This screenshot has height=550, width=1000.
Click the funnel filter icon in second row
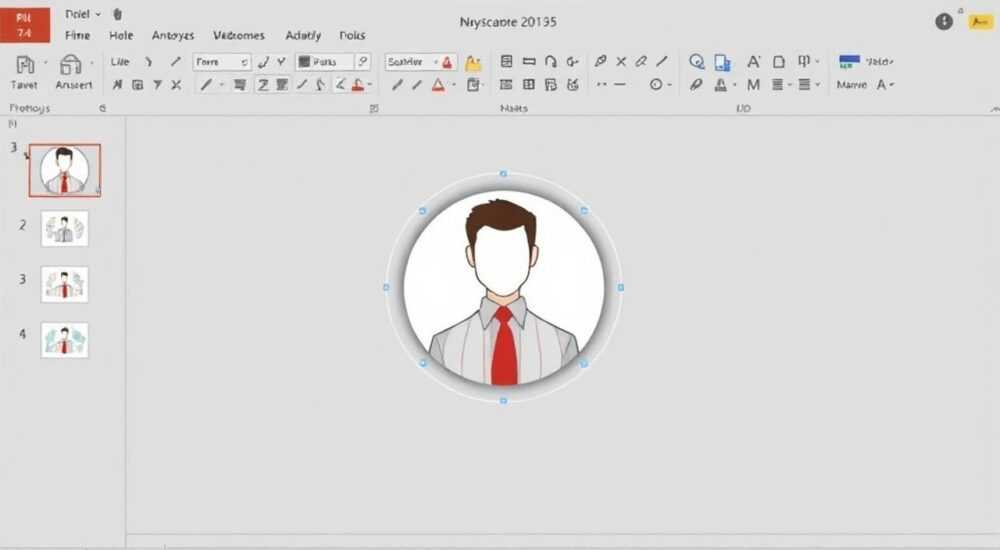click(158, 85)
